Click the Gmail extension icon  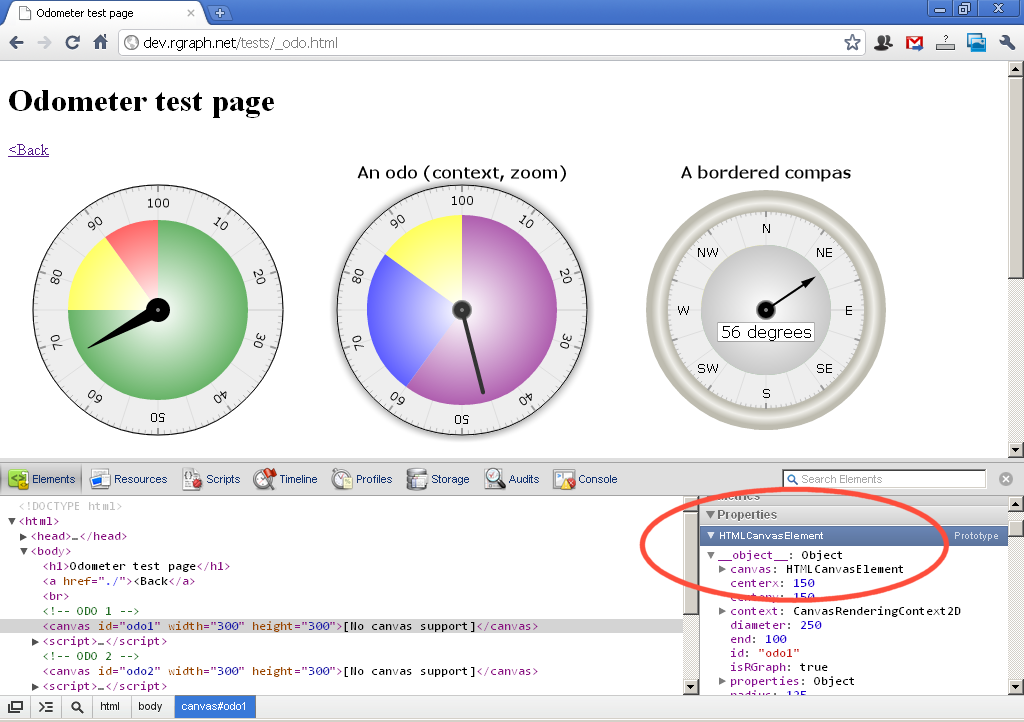click(x=914, y=42)
